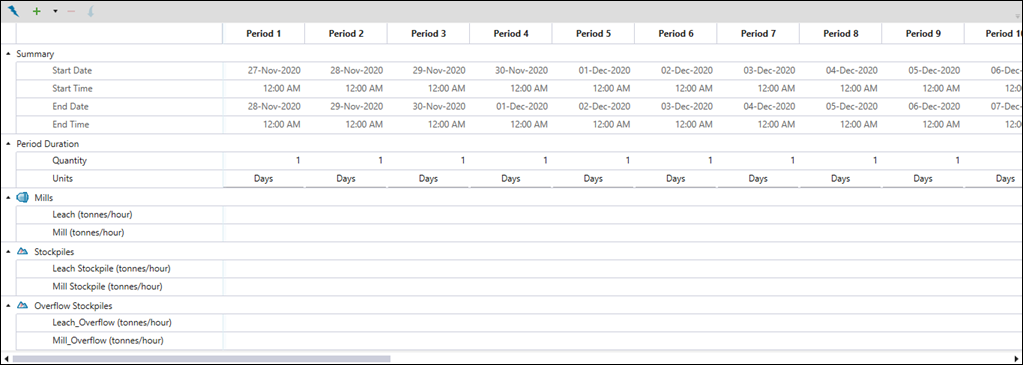1023x365 pixels.
Task: Click Period 6 end date 03-Dec-2020
Action: 676,106
